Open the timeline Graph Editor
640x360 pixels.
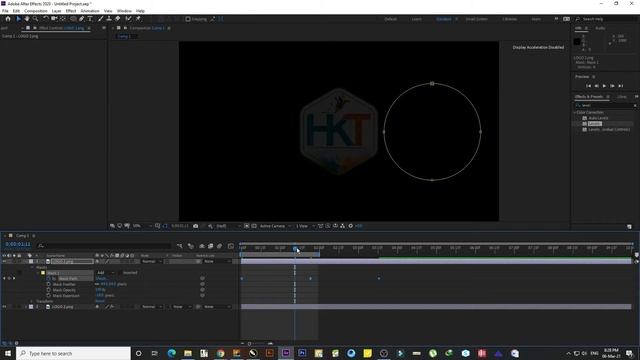[231, 246]
